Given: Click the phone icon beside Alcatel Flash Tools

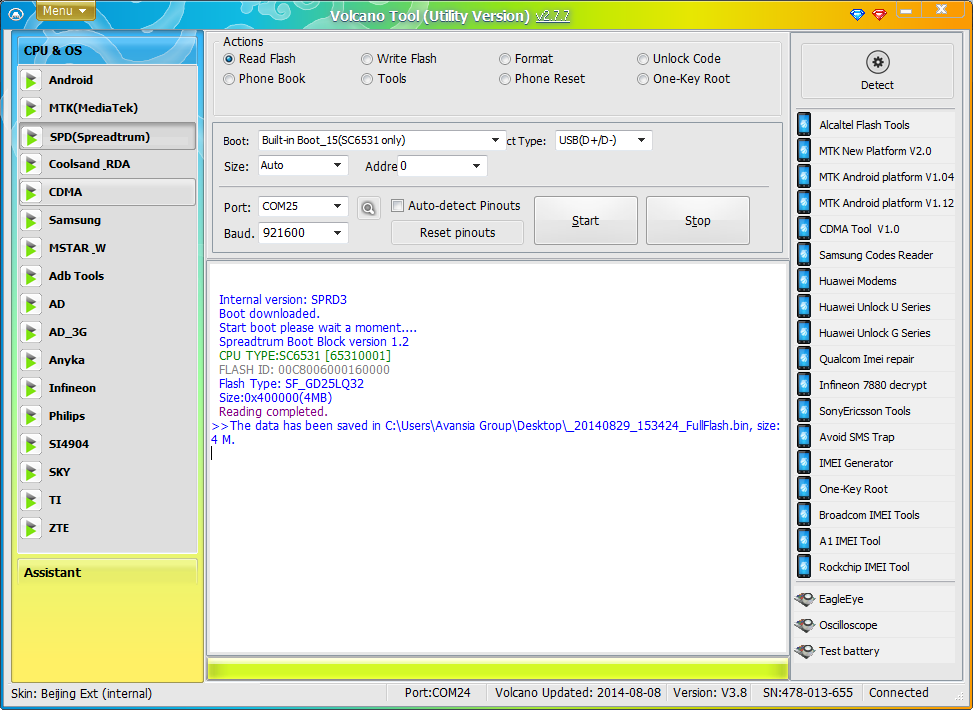Looking at the screenshot, I should (x=804, y=125).
